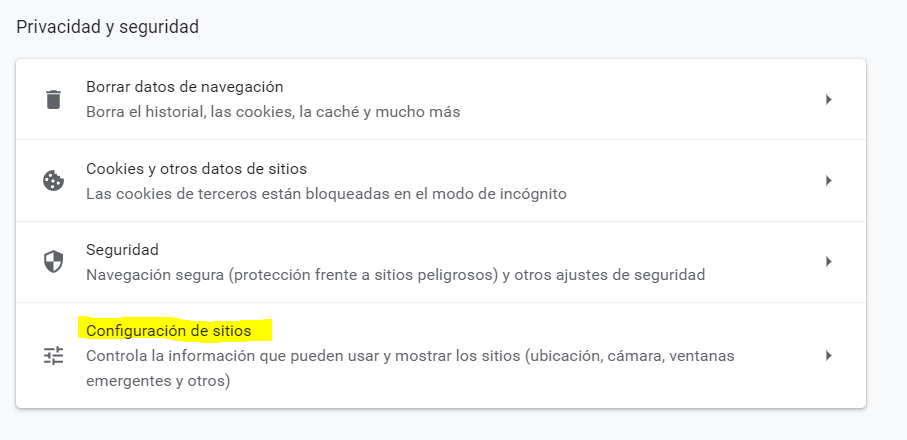Viewport: 907px width, 440px height.
Task: Open the "Seguridad" title
Action: pyautogui.click(x=122, y=249)
